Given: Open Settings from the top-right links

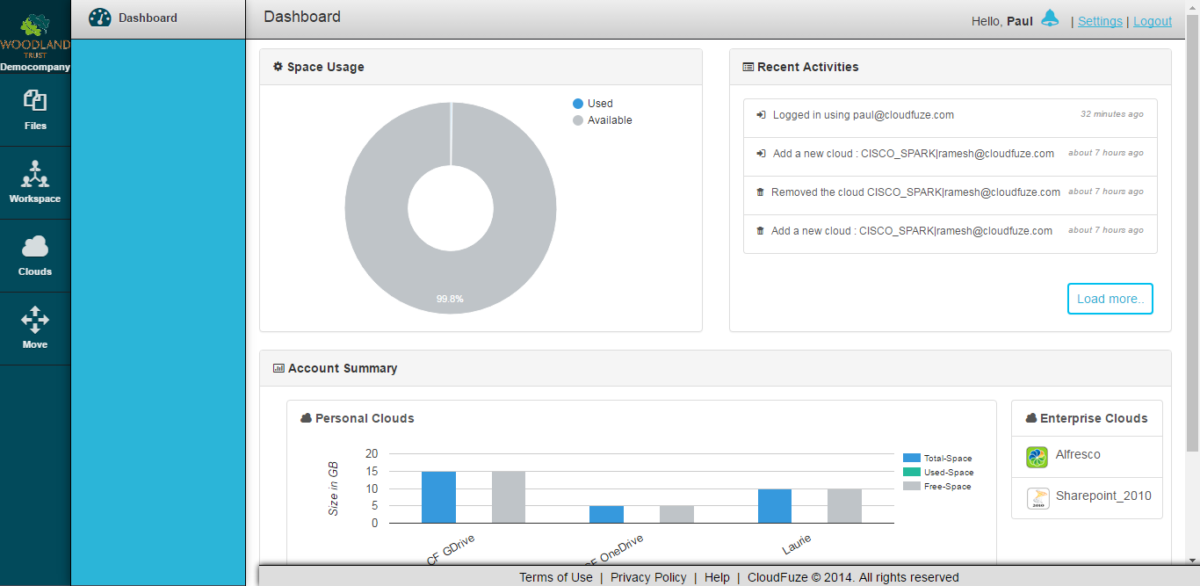Looking at the screenshot, I should [x=1100, y=20].
